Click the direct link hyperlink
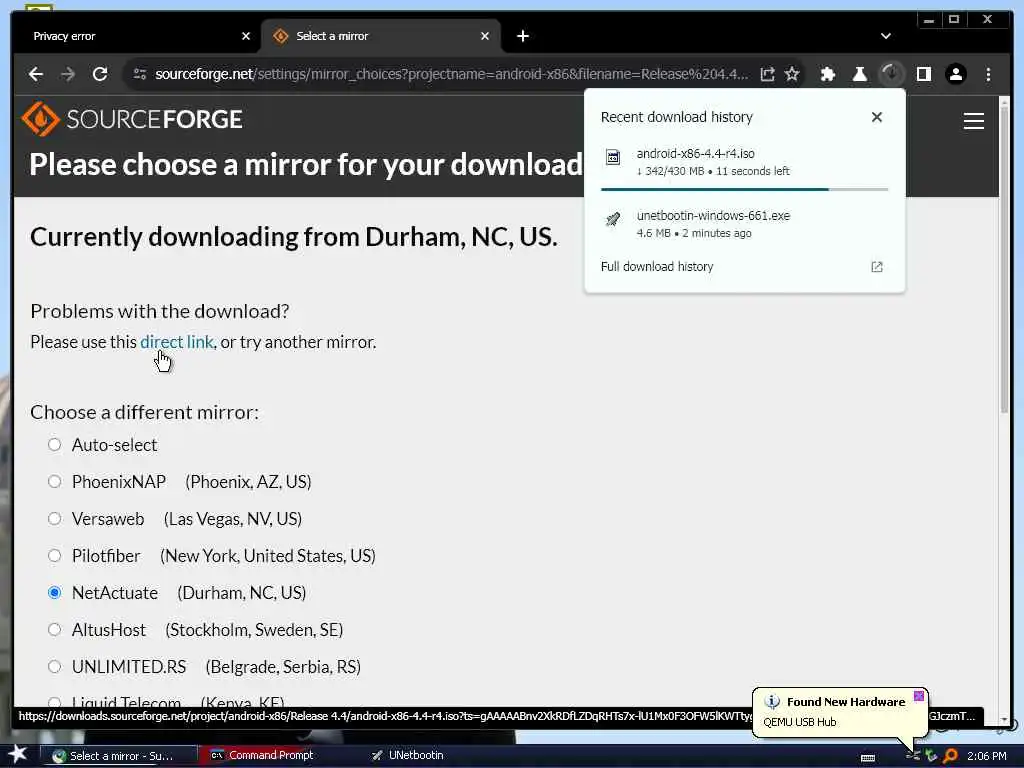Viewport: 1024px width, 768px height. [177, 342]
